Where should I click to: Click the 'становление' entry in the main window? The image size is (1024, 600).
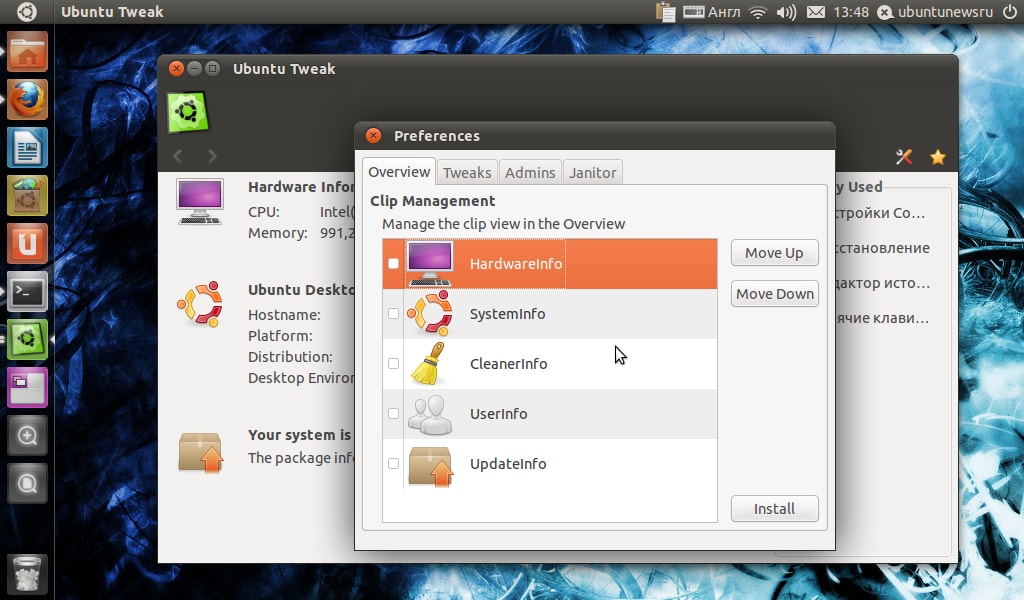tap(883, 248)
